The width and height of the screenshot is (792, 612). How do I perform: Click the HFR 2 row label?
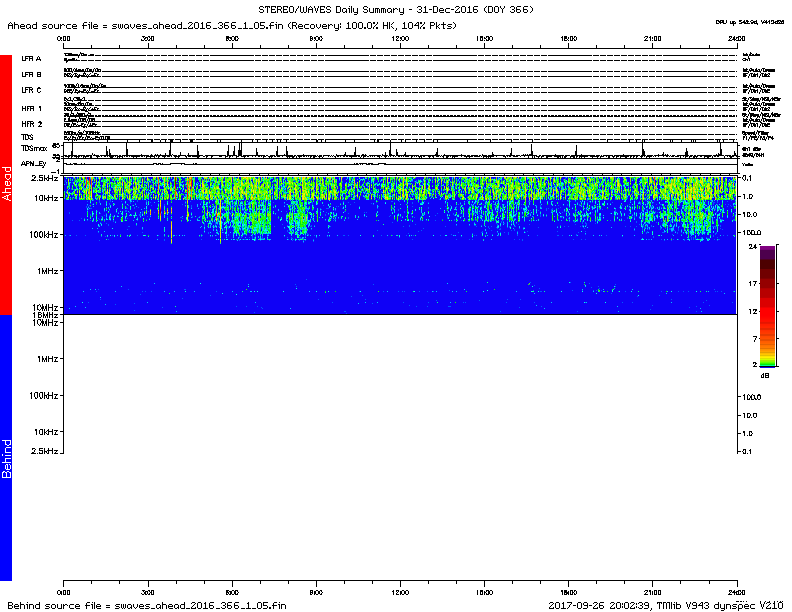[x=32, y=123]
